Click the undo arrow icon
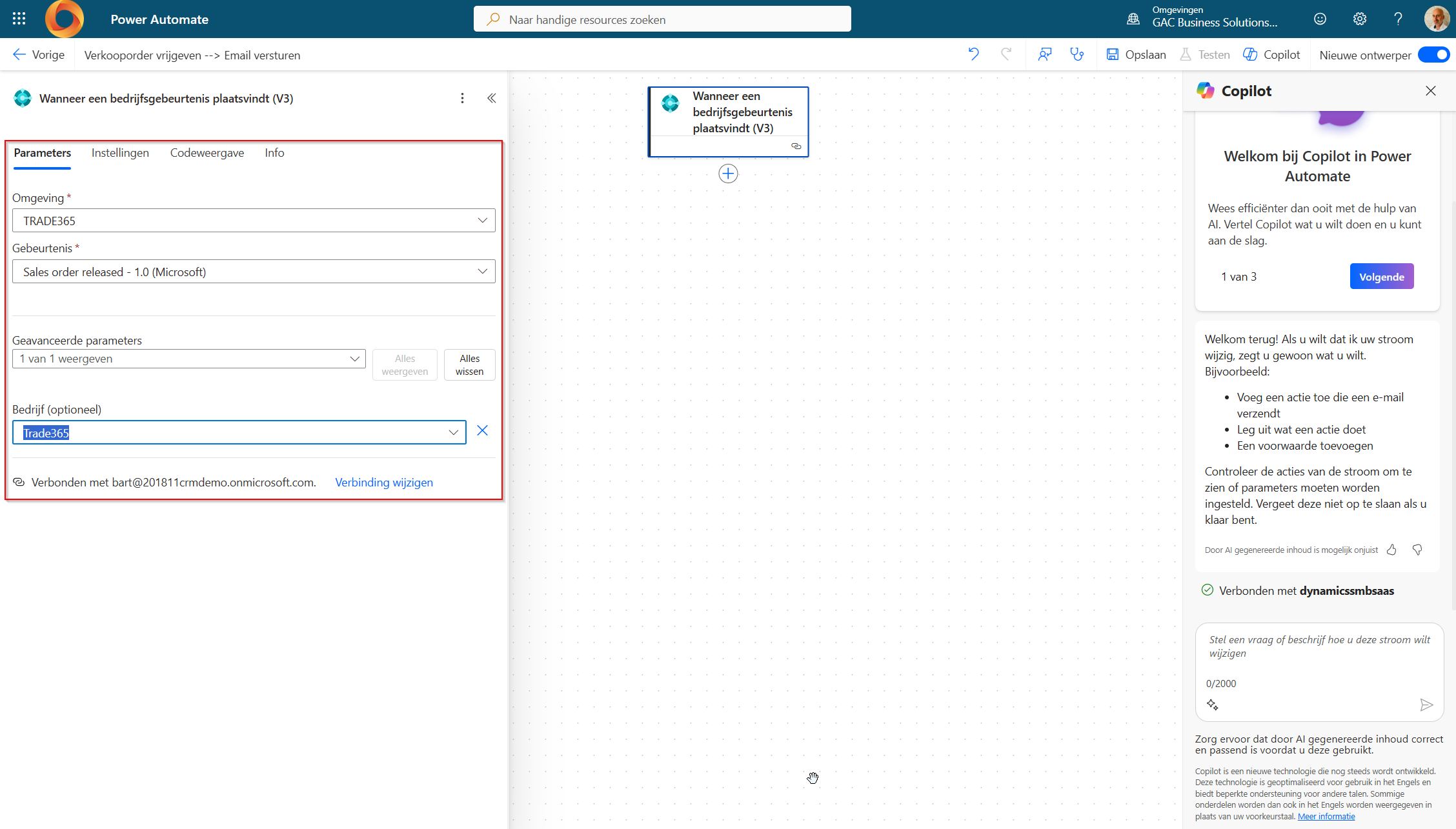 973,54
